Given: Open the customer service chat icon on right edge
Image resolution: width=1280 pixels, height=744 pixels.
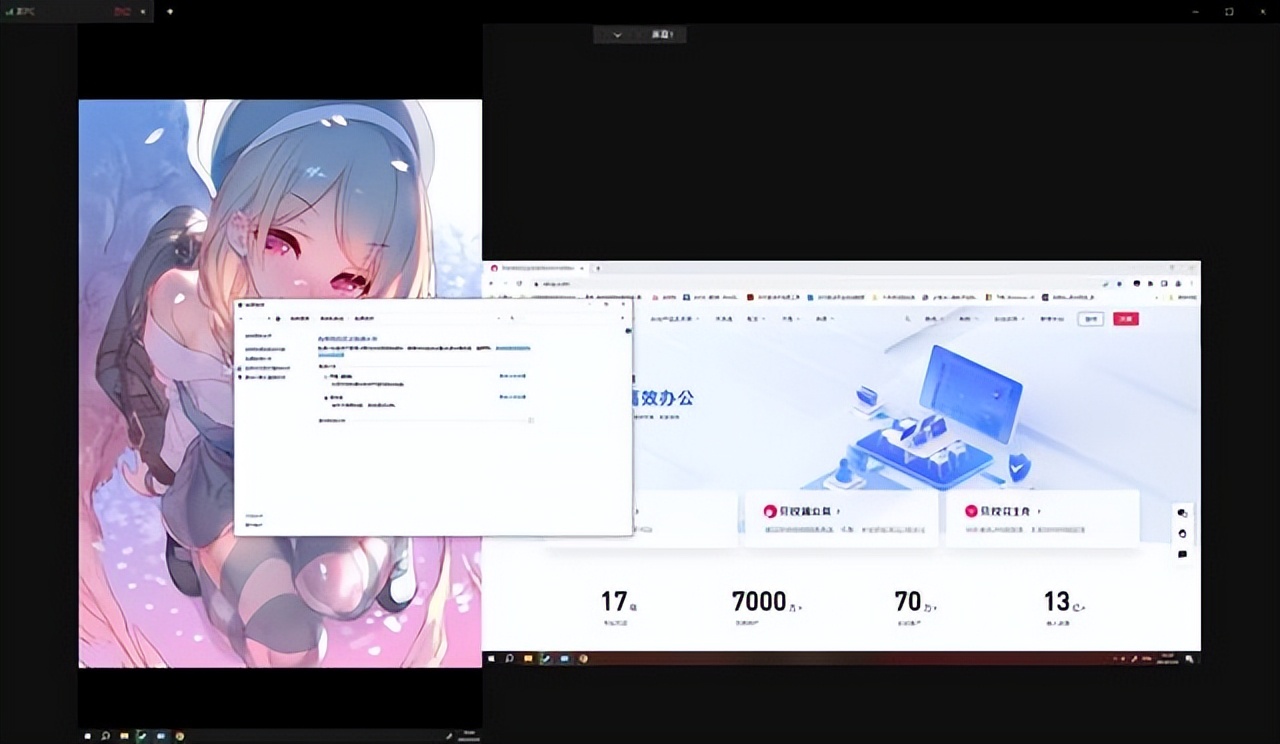Looking at the screenshot, I should pos(1182,512).
